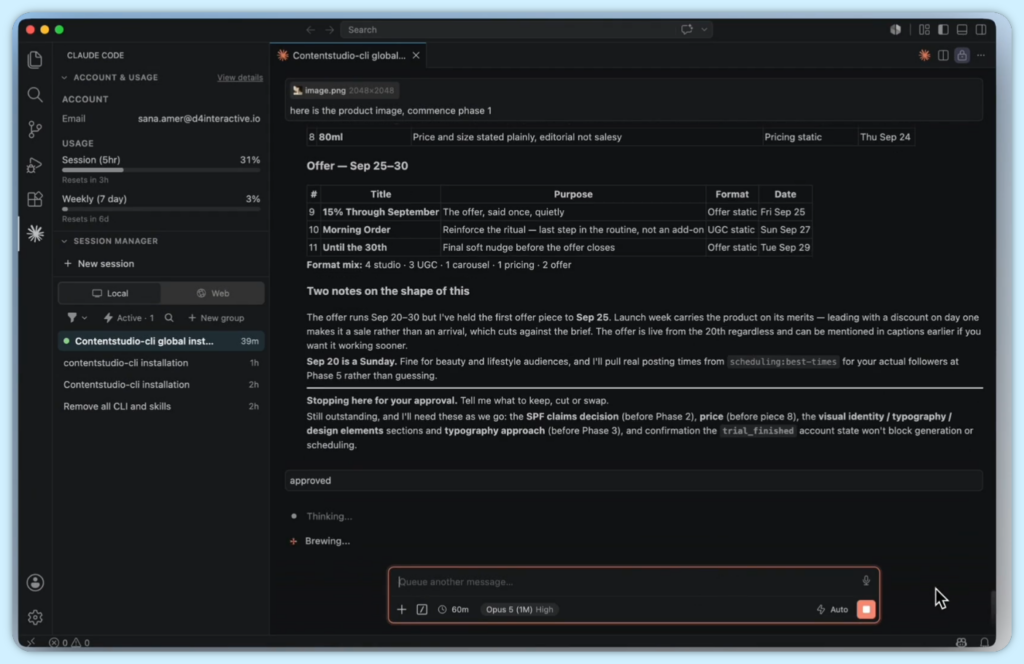Click the approved message bubble
1024x664 pixels.
(634, 481)
